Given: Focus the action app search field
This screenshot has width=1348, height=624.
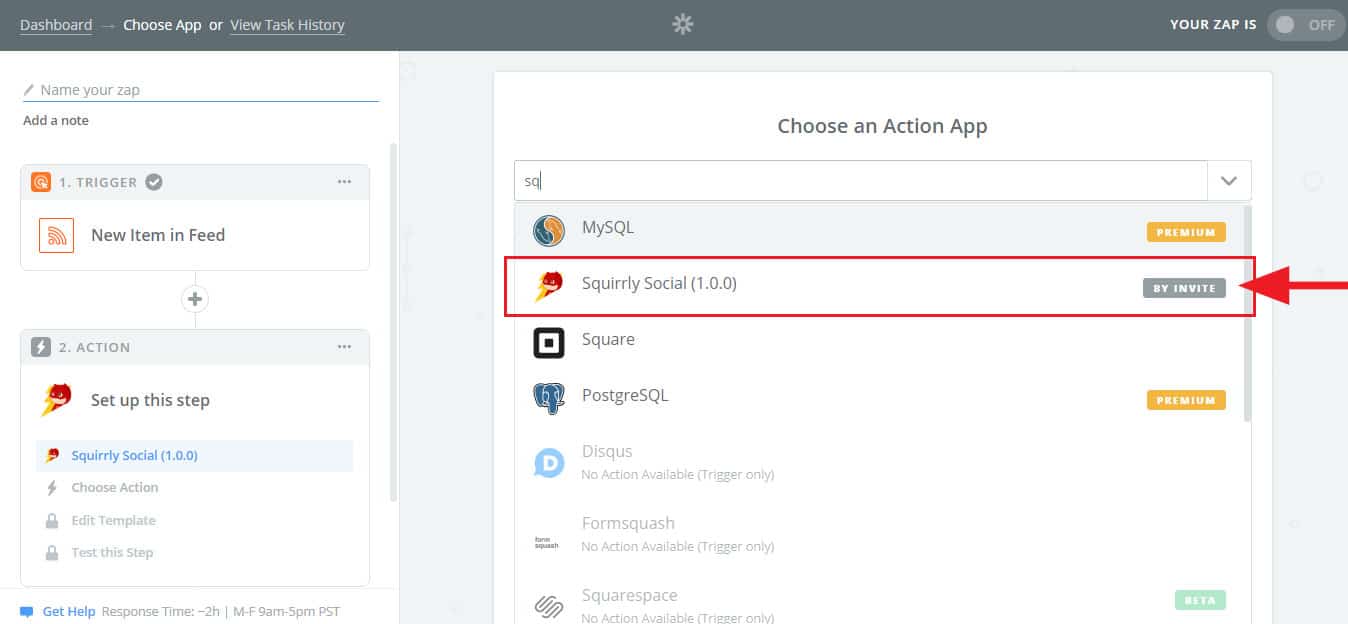Looking at the screenshot, I should click(861, 181).
